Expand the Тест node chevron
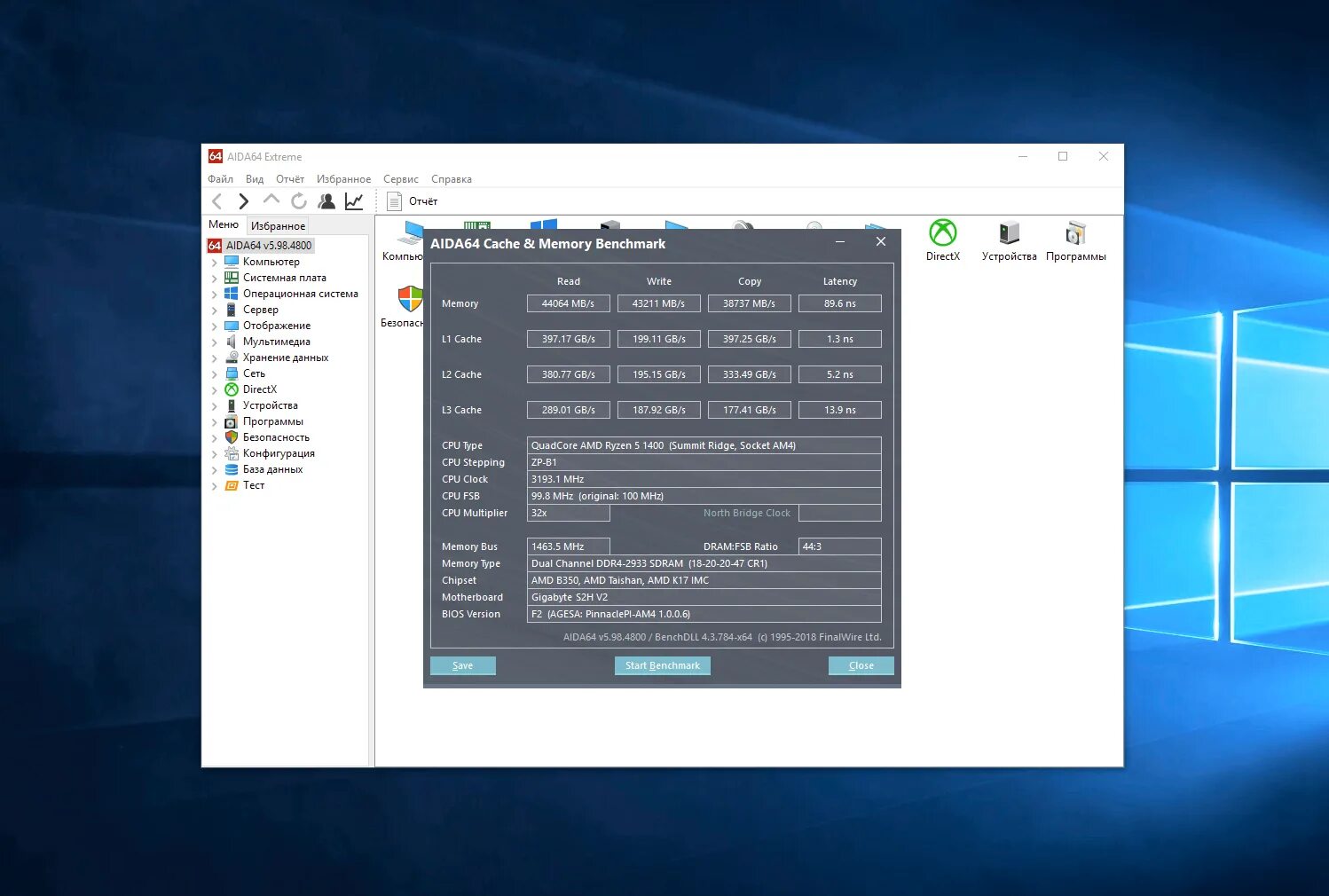 pyautogui.click(x=214, y=486)
